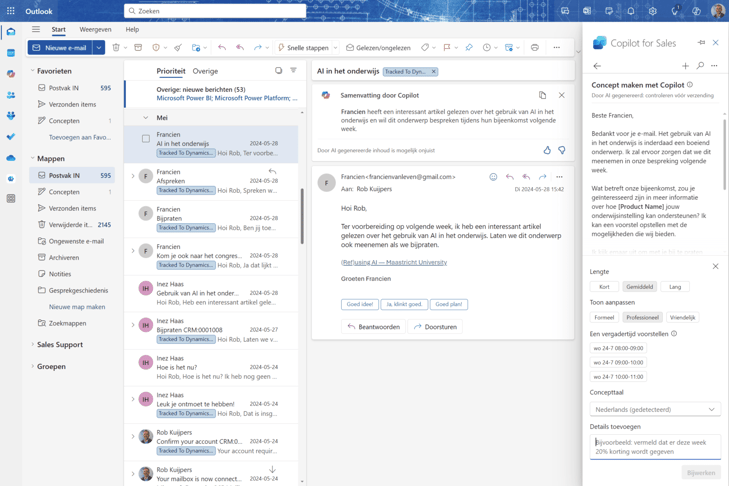Open People in the left app rail
Screen dimensions: 729x486
(11, 95)
